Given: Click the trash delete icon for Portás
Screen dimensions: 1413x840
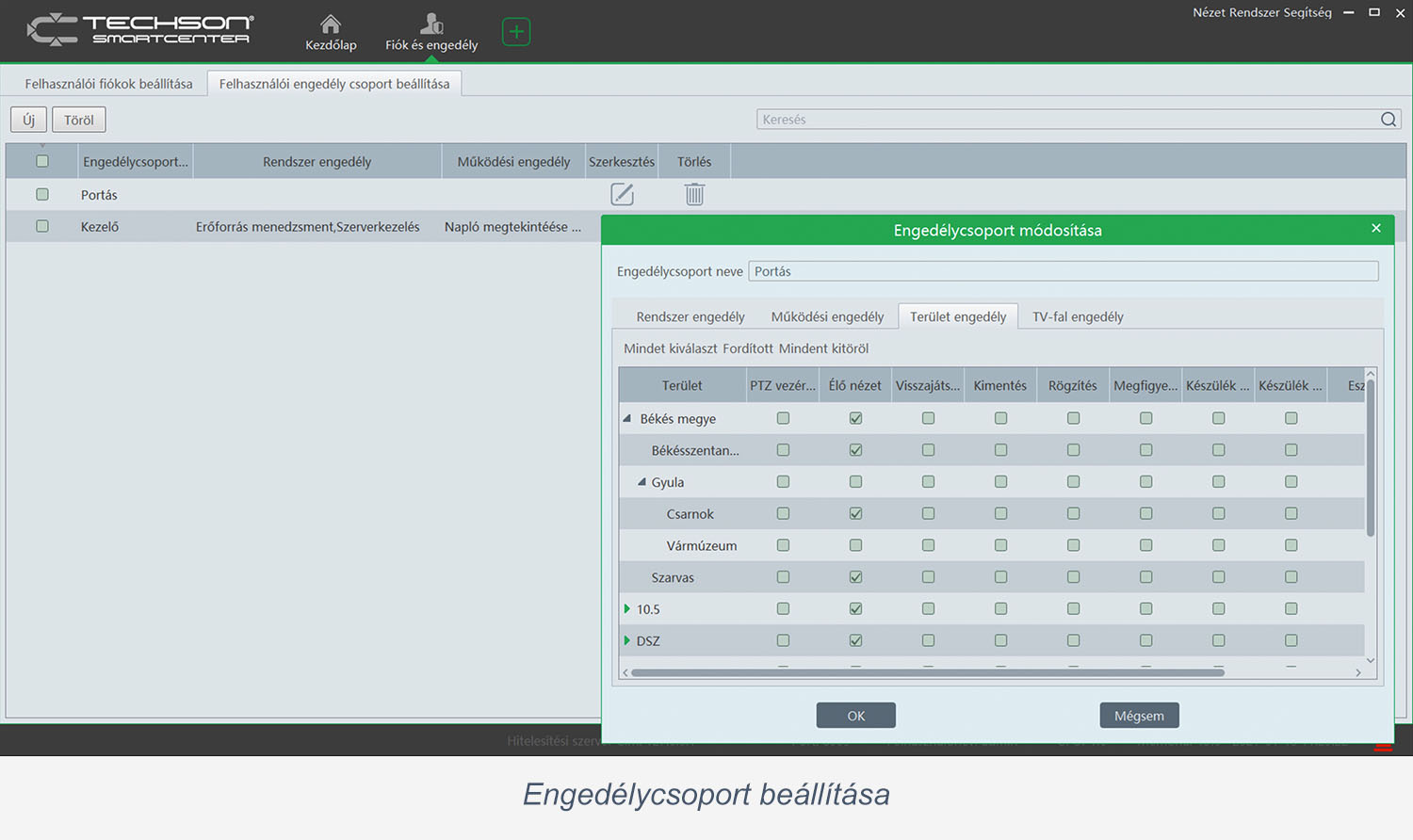Looking at the screenshot, I should pos(694,195).
